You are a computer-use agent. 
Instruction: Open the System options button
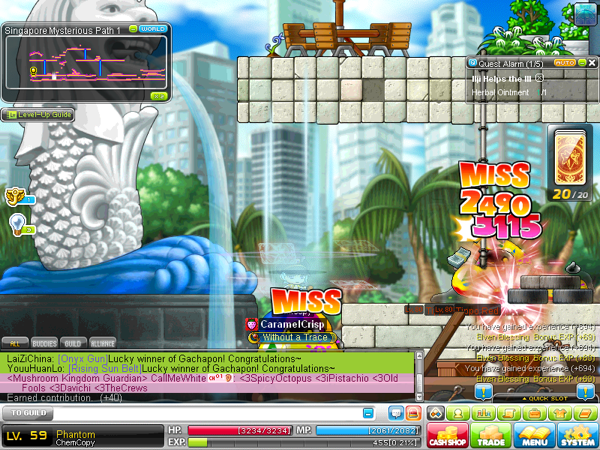point(578,435)
